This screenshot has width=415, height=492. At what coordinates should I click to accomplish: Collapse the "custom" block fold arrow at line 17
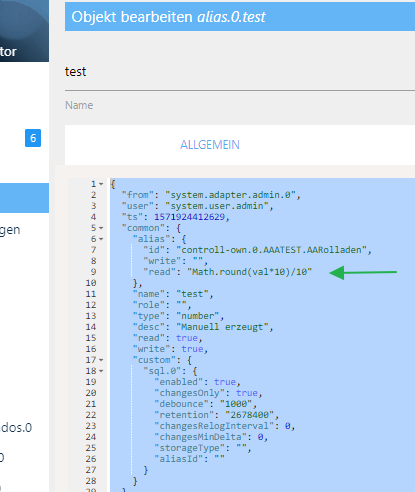(101, 360)
